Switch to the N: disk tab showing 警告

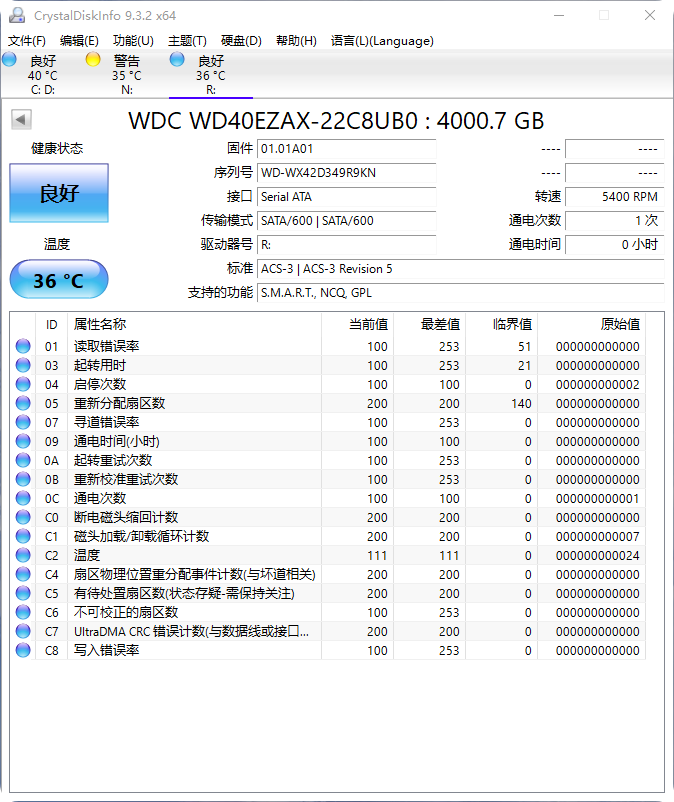coord(127,75)
